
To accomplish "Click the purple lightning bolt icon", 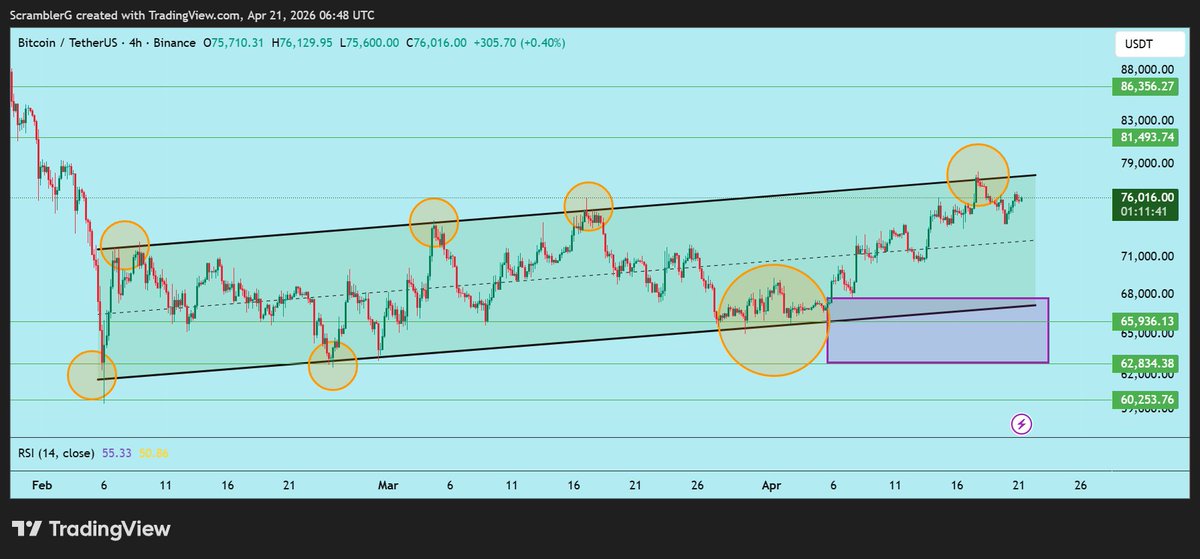I will 1022,424.
